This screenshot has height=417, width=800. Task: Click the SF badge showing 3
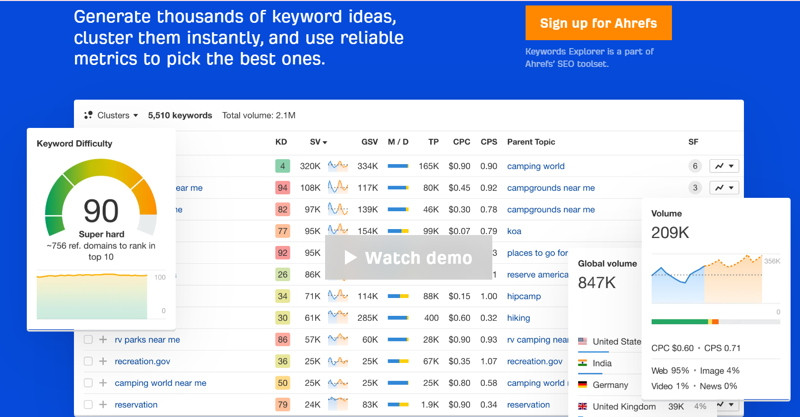[x=694, y=188]
